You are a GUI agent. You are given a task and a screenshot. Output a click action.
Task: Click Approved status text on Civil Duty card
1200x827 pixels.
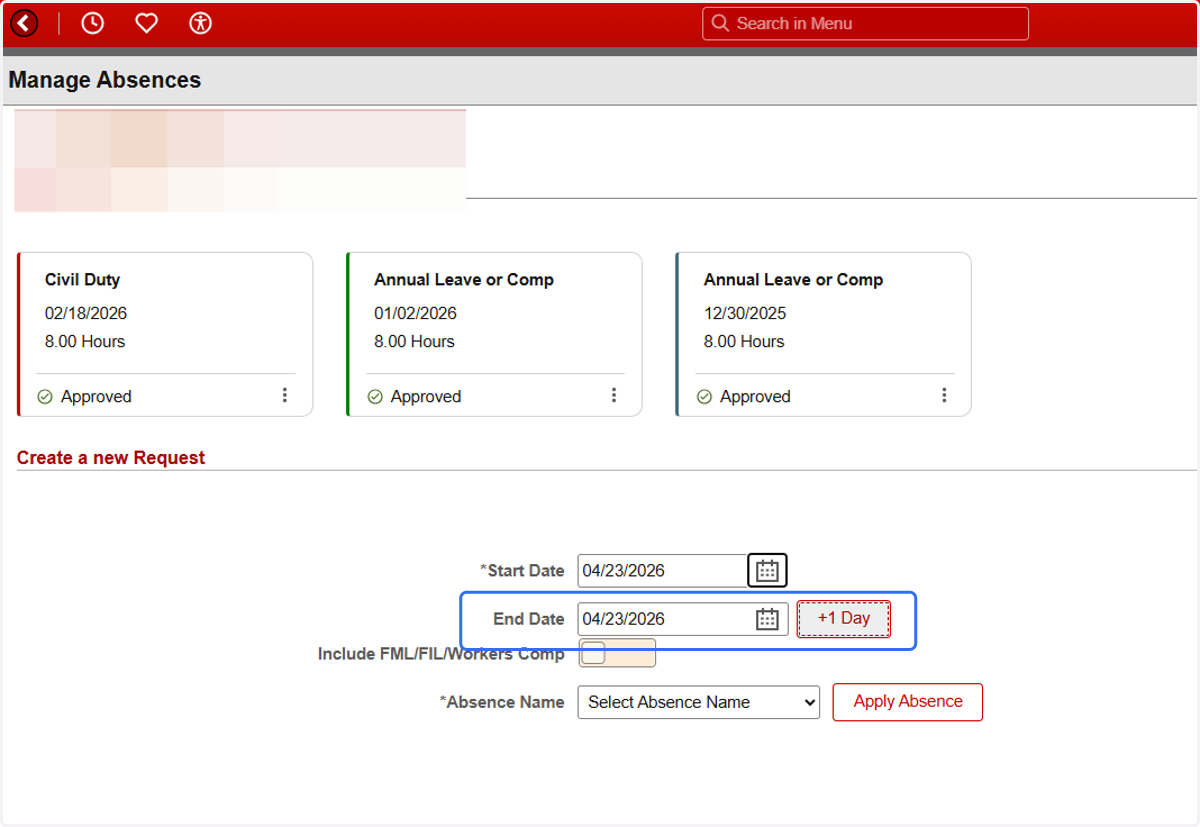[x=96, y=397]
